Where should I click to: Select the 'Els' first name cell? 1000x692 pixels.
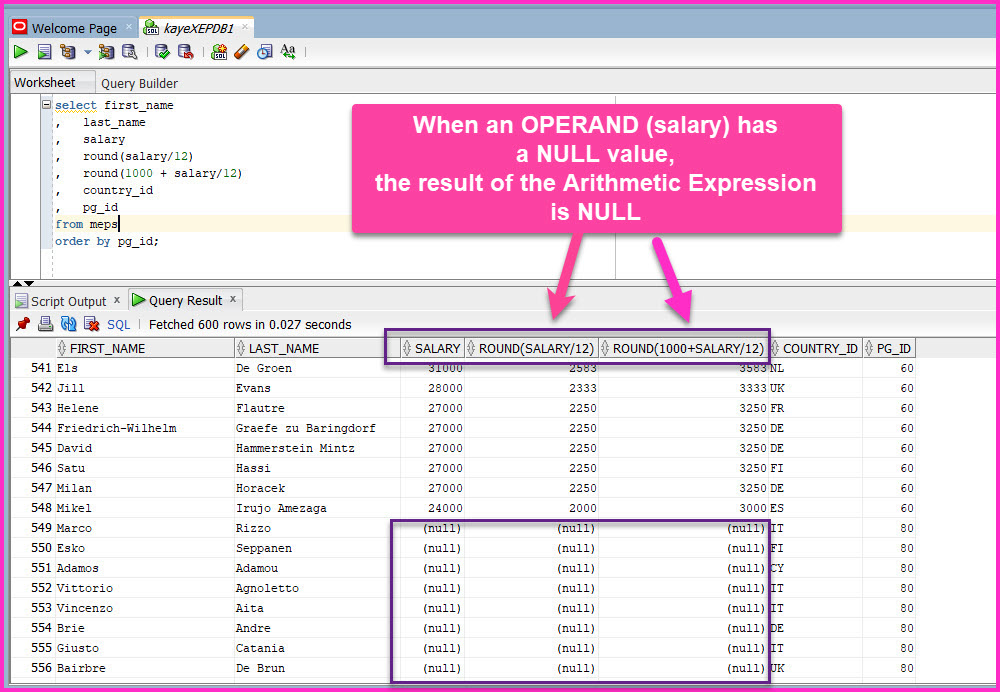click(x=145, y=368)
